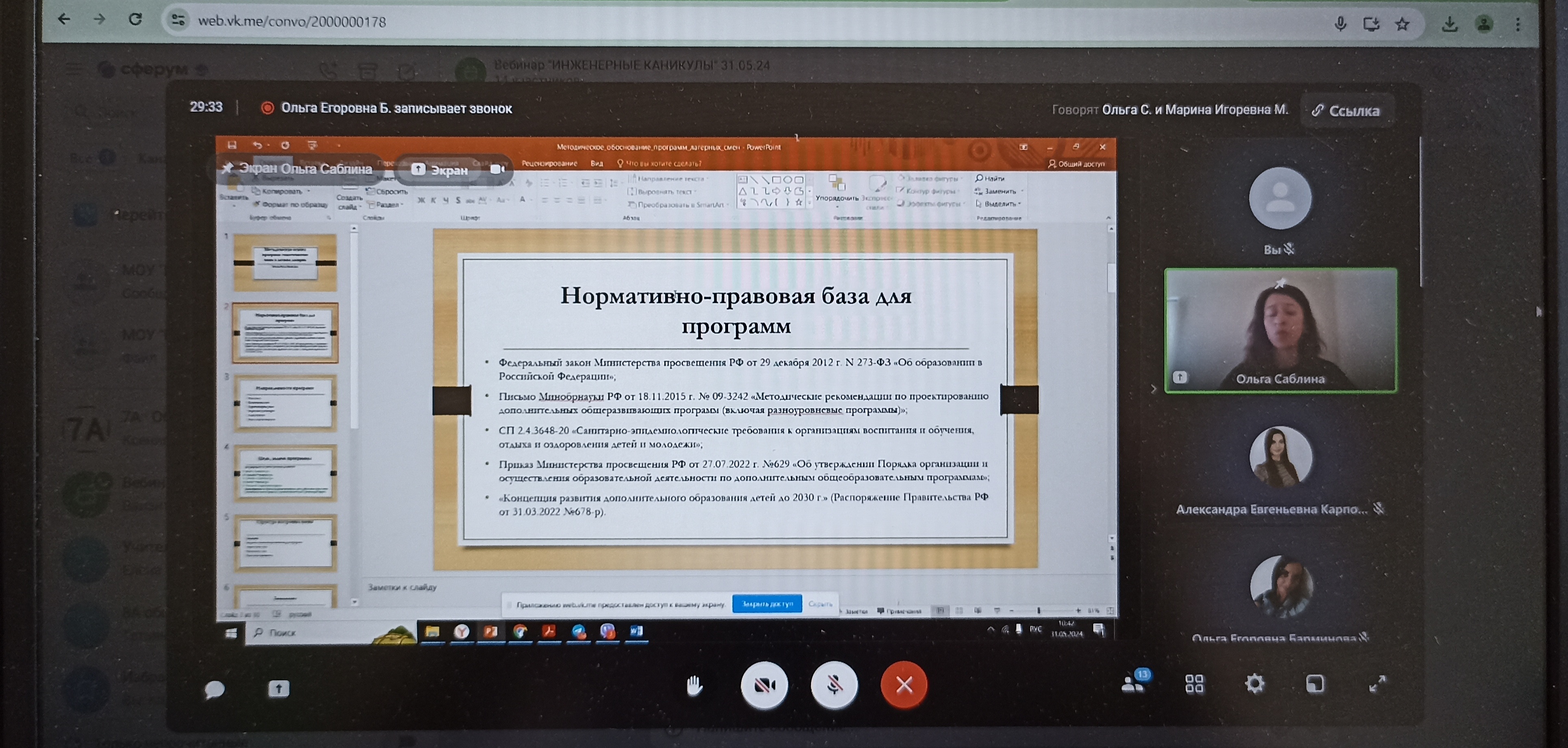Collapse participants panel with chevron arrow

1153,388
